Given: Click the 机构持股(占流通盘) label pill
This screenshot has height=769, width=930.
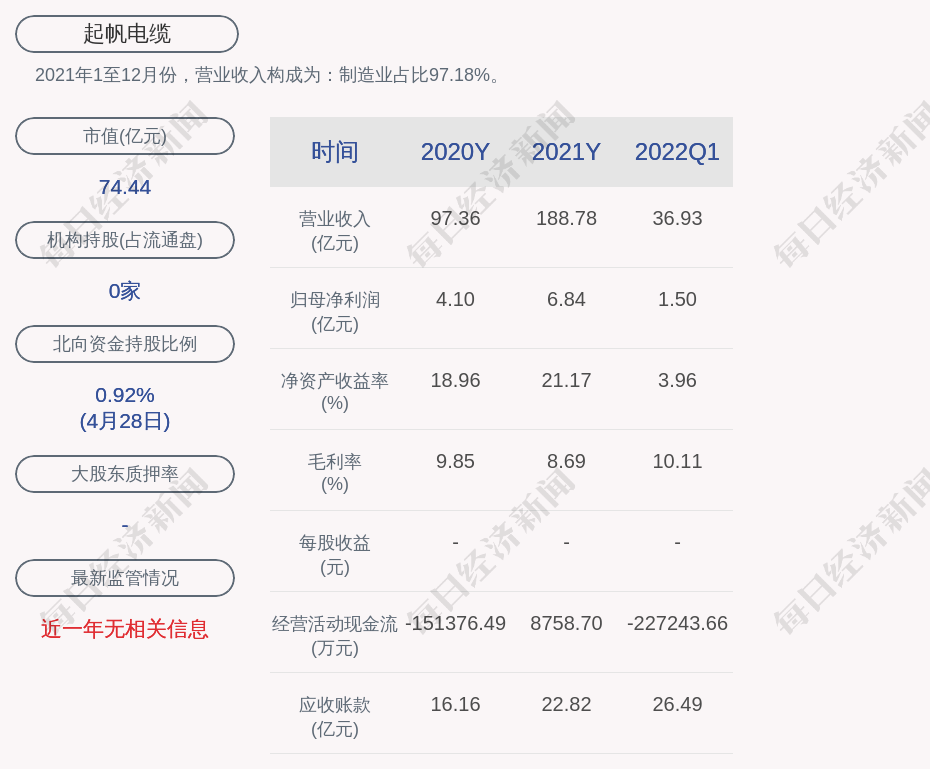Looking at the screenshot, I should tap(125, 240).
